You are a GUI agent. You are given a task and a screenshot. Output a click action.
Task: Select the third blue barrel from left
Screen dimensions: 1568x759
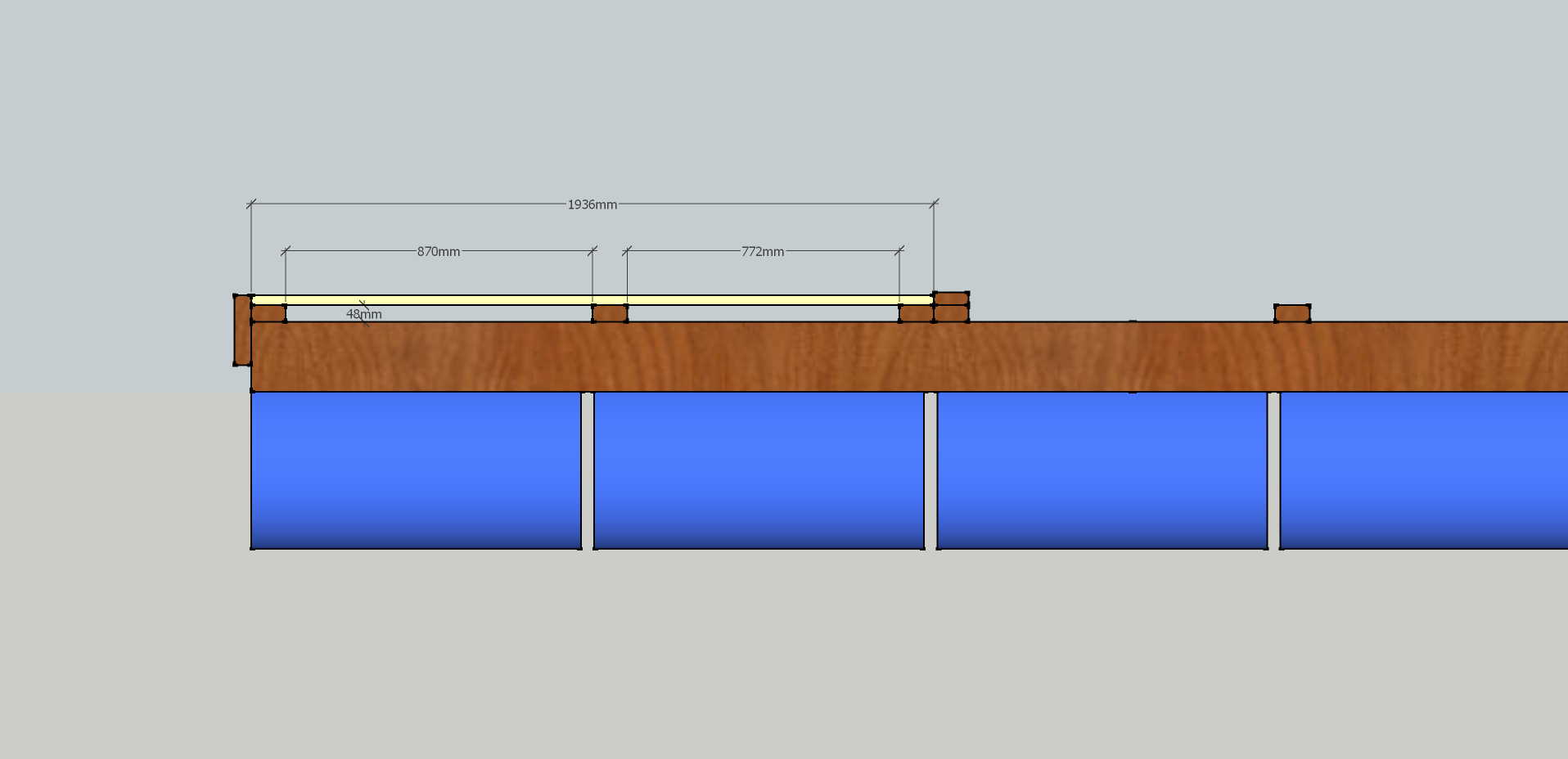tap(1102, 470)
